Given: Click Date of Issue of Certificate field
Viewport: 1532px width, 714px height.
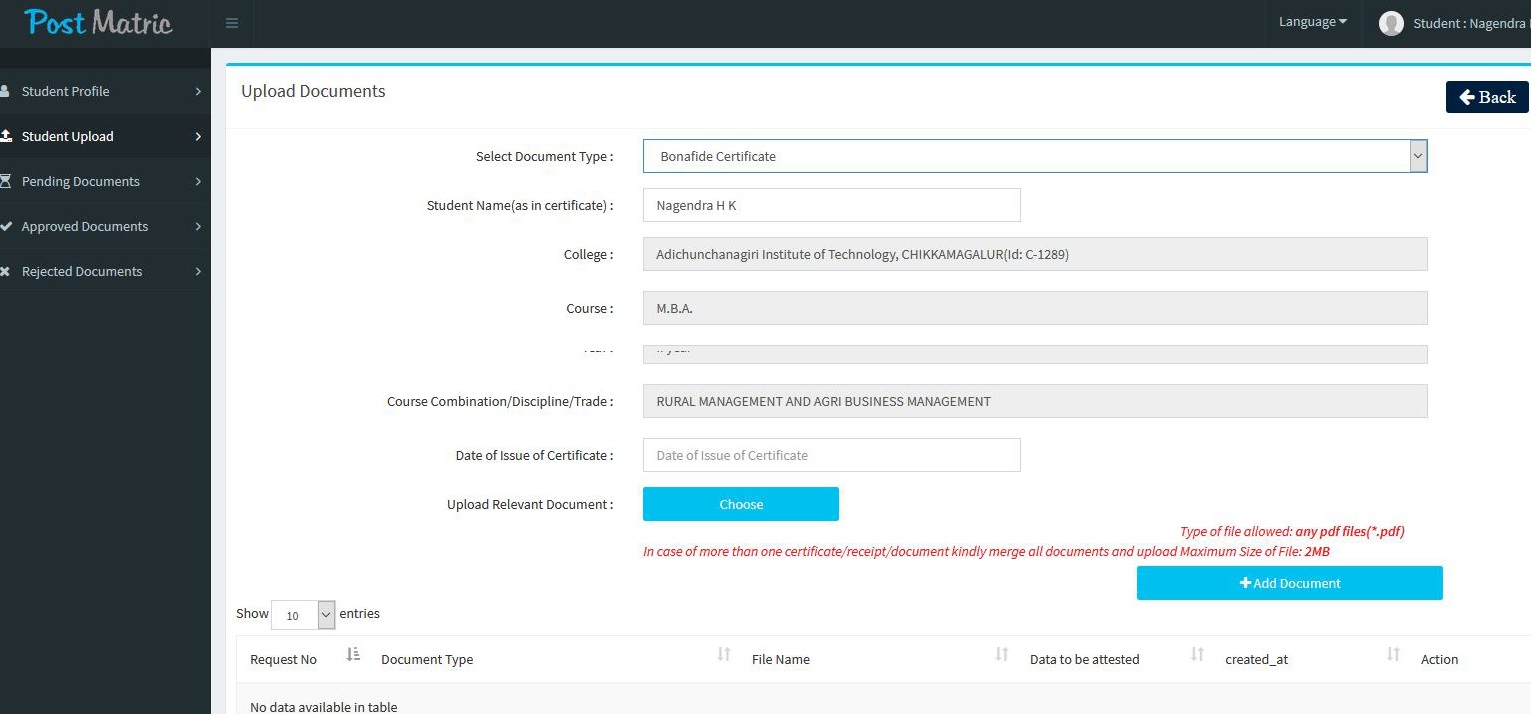Looking at the screenshot, I should (832, 455).
